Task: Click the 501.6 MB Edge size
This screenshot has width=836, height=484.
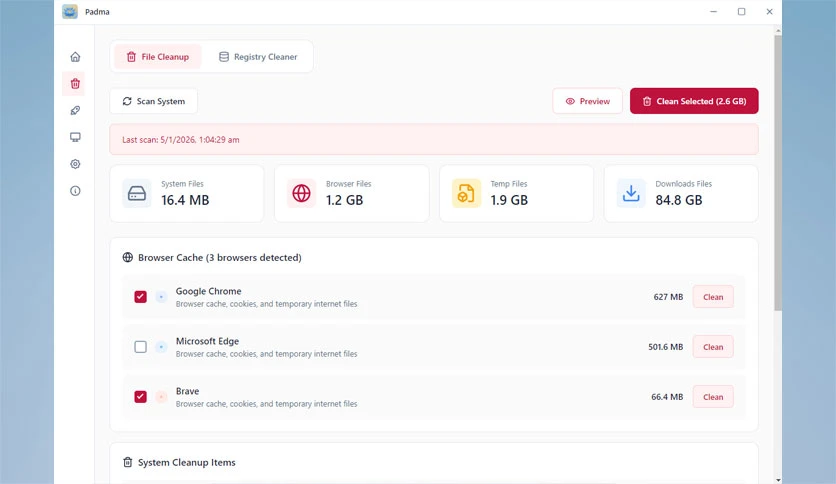Action: pyautogui.click(x=665, y=347)
